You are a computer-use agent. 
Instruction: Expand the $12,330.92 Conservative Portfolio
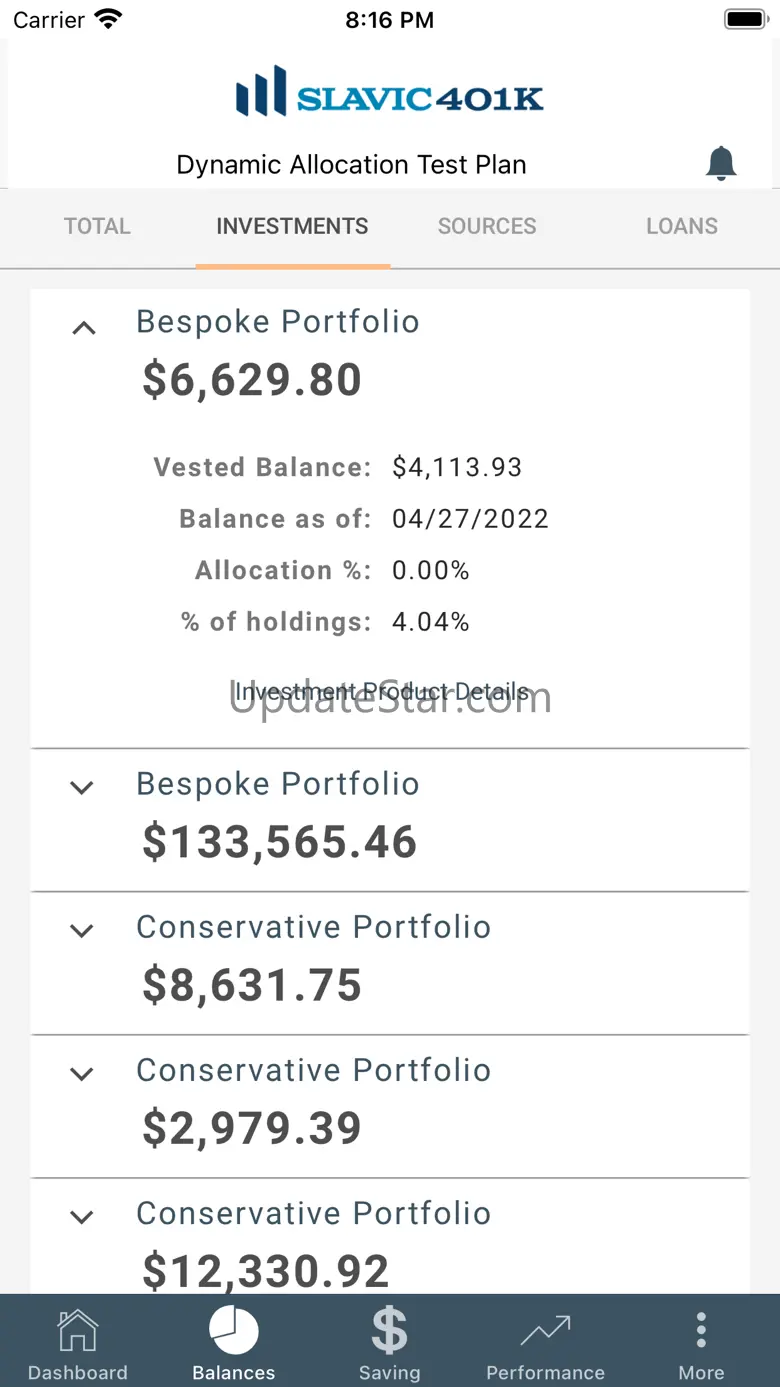82,1217
